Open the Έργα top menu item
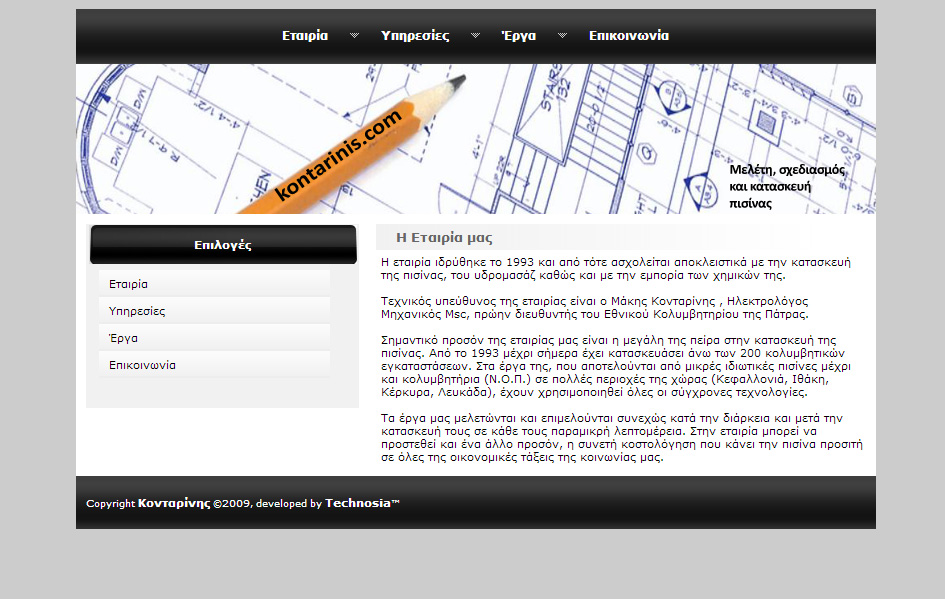Screen dimensions: 945x599 pos(519,36)
